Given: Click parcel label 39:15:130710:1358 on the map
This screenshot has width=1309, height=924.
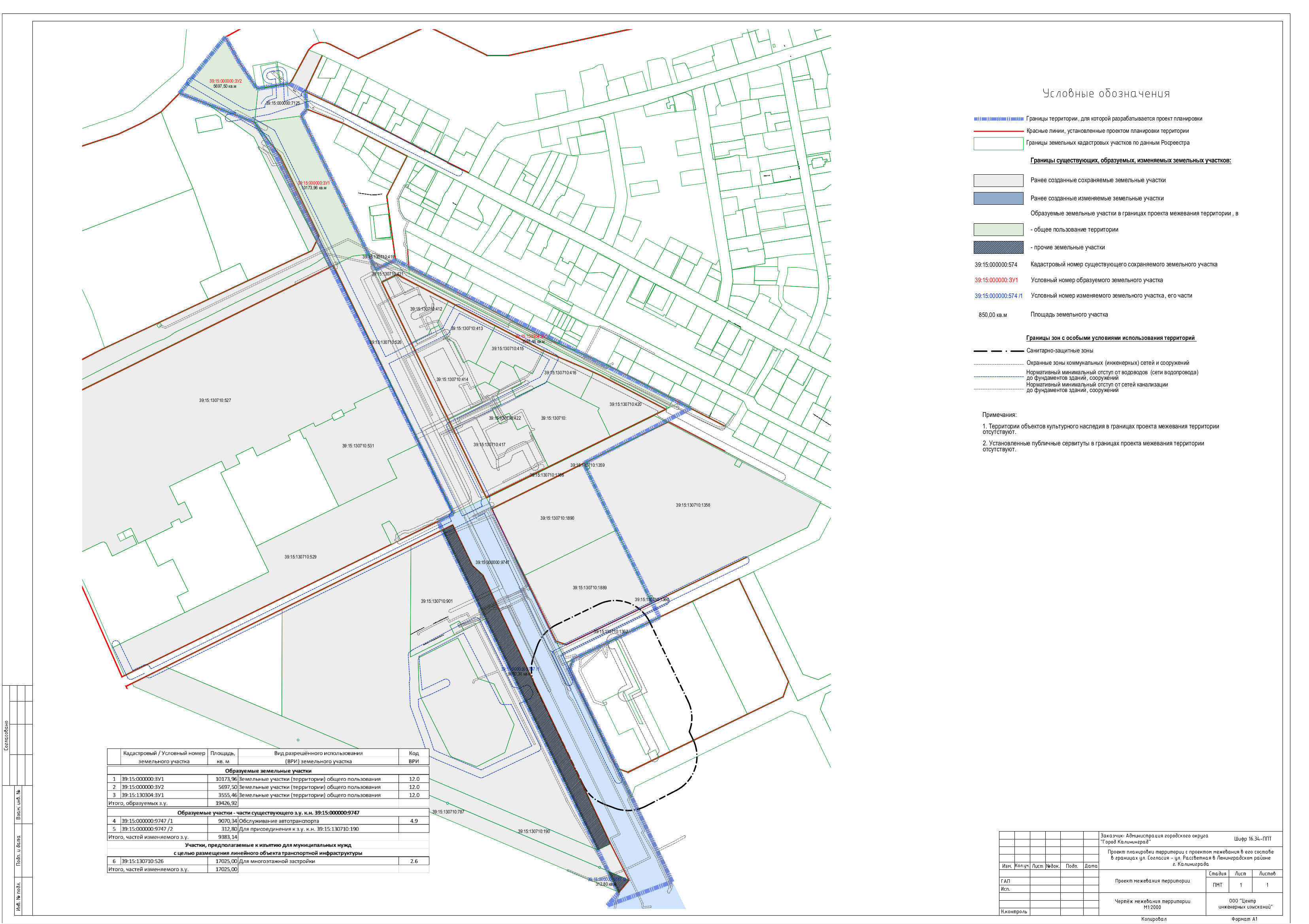Looking at the screenshot, I should (693, 505).
